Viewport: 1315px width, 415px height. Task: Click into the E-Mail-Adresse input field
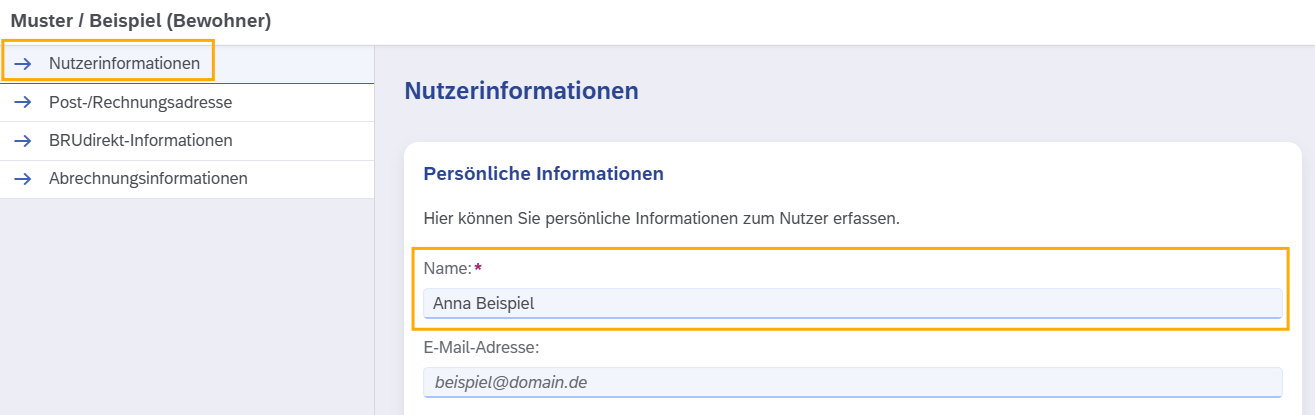point(853,382)
